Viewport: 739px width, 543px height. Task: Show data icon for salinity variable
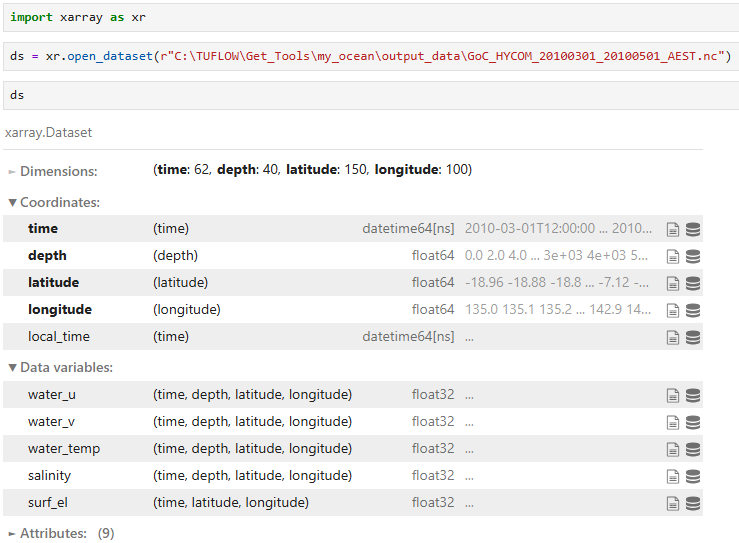(693, 476)
